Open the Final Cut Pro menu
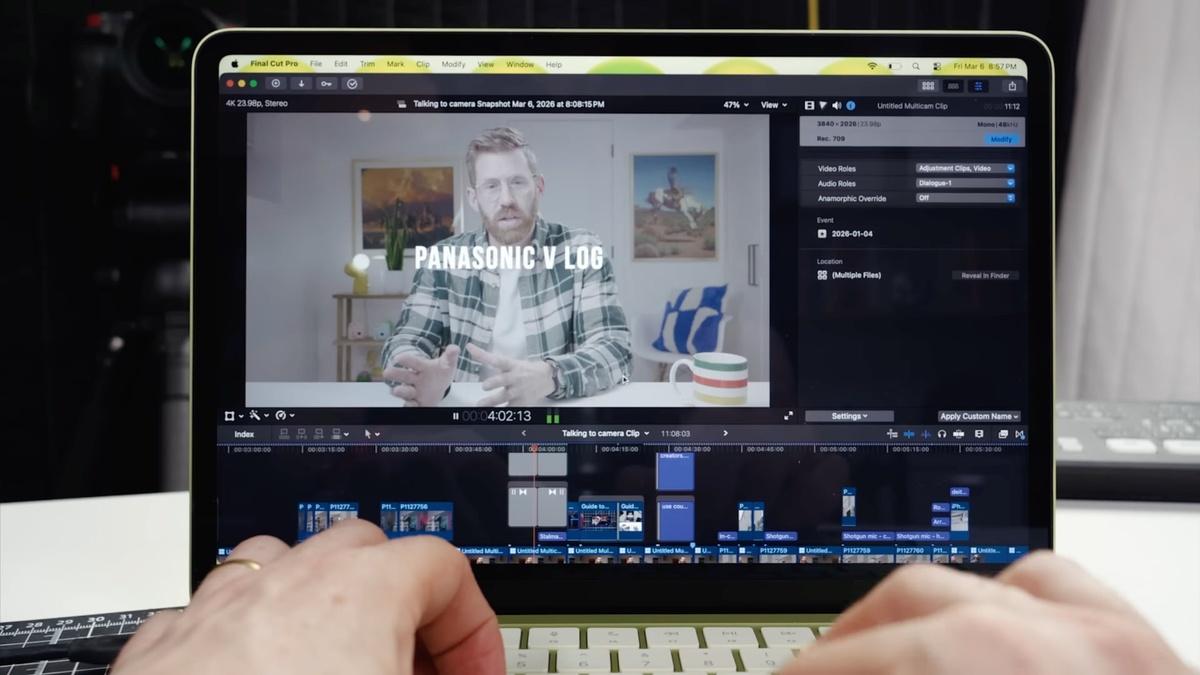The image size is (1200, 675). [x=273, y=64]
